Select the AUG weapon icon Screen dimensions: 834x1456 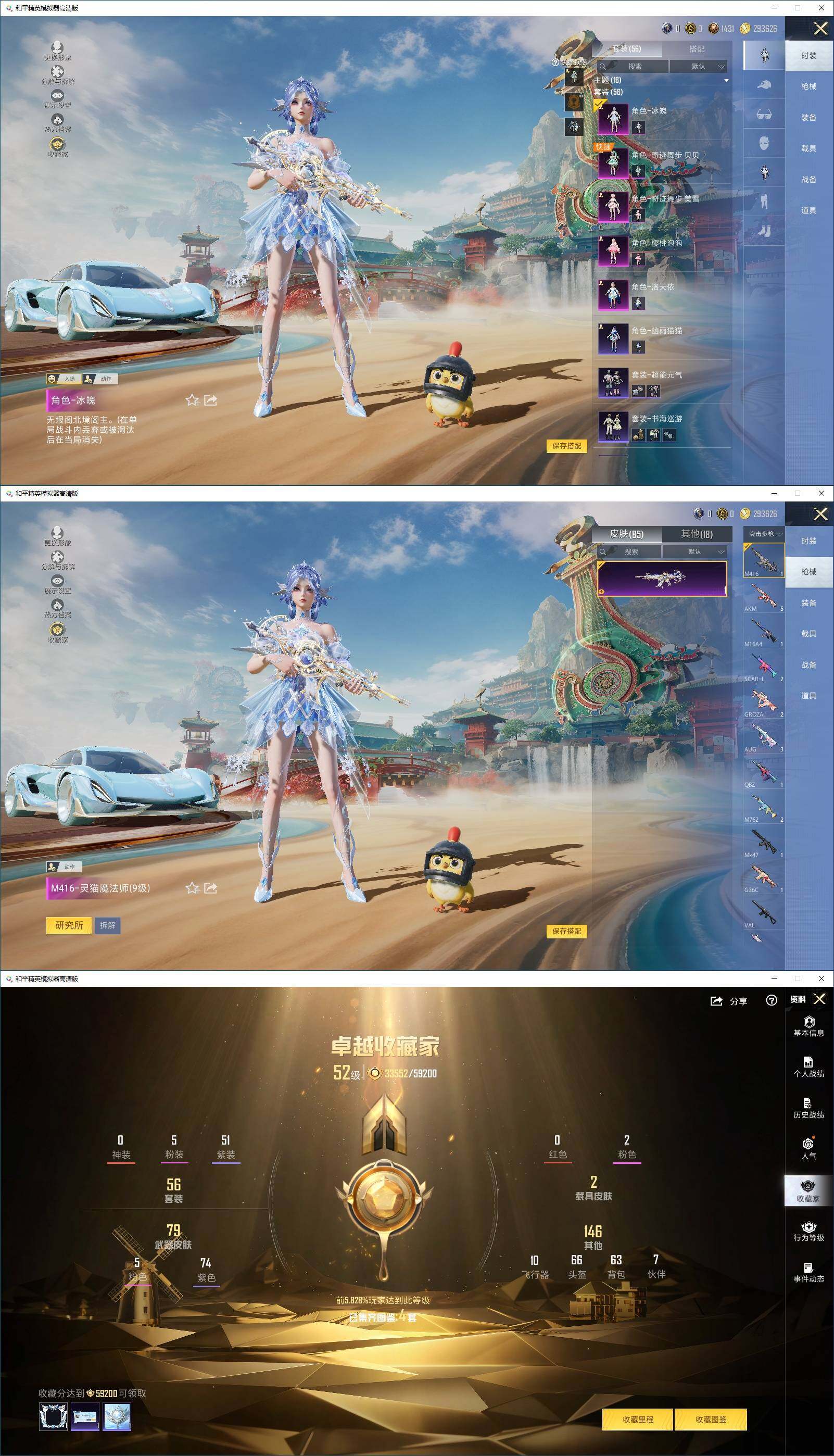click(764, 736)
